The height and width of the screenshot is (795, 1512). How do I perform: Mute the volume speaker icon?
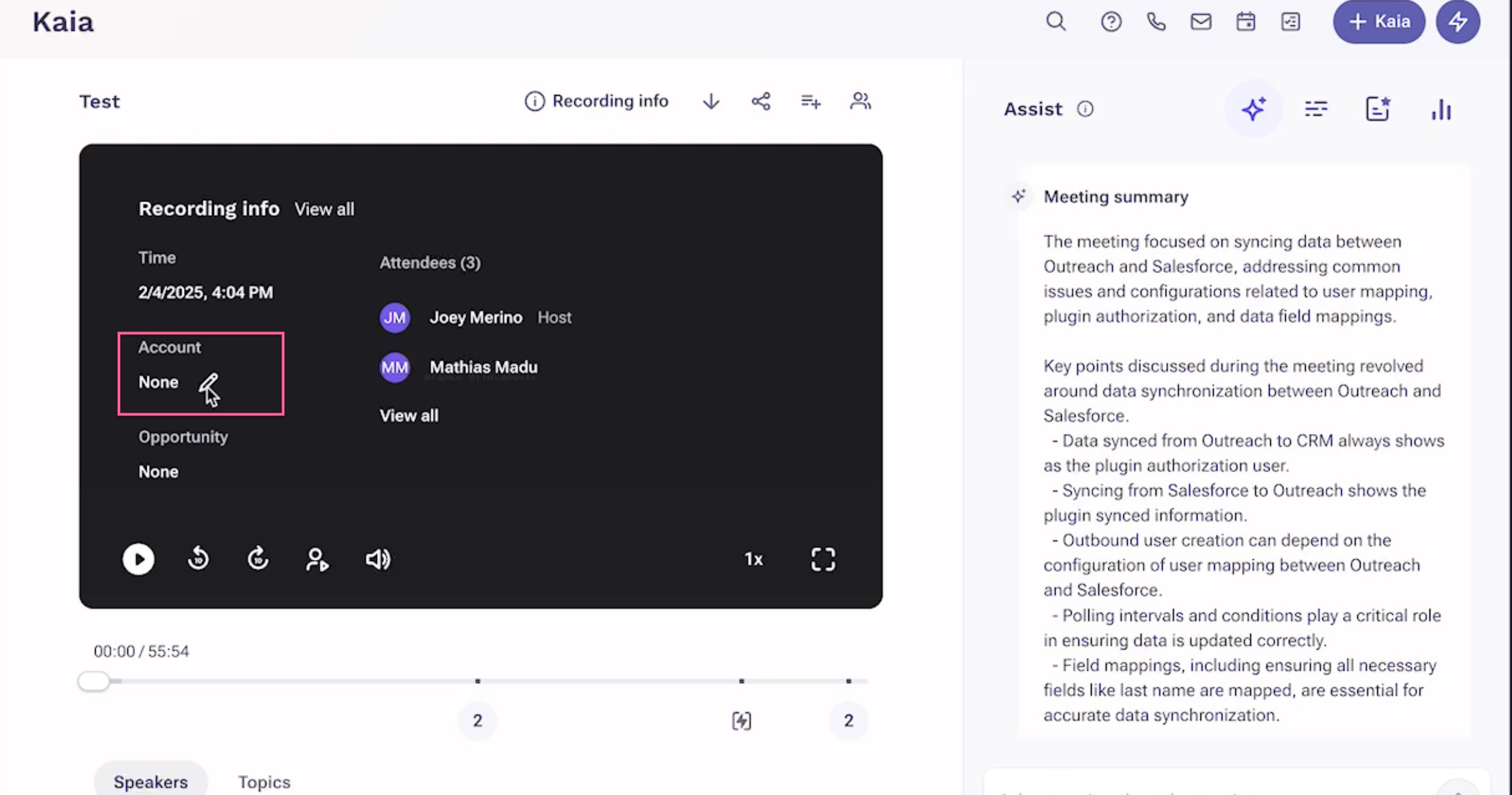tap(378, 559)
